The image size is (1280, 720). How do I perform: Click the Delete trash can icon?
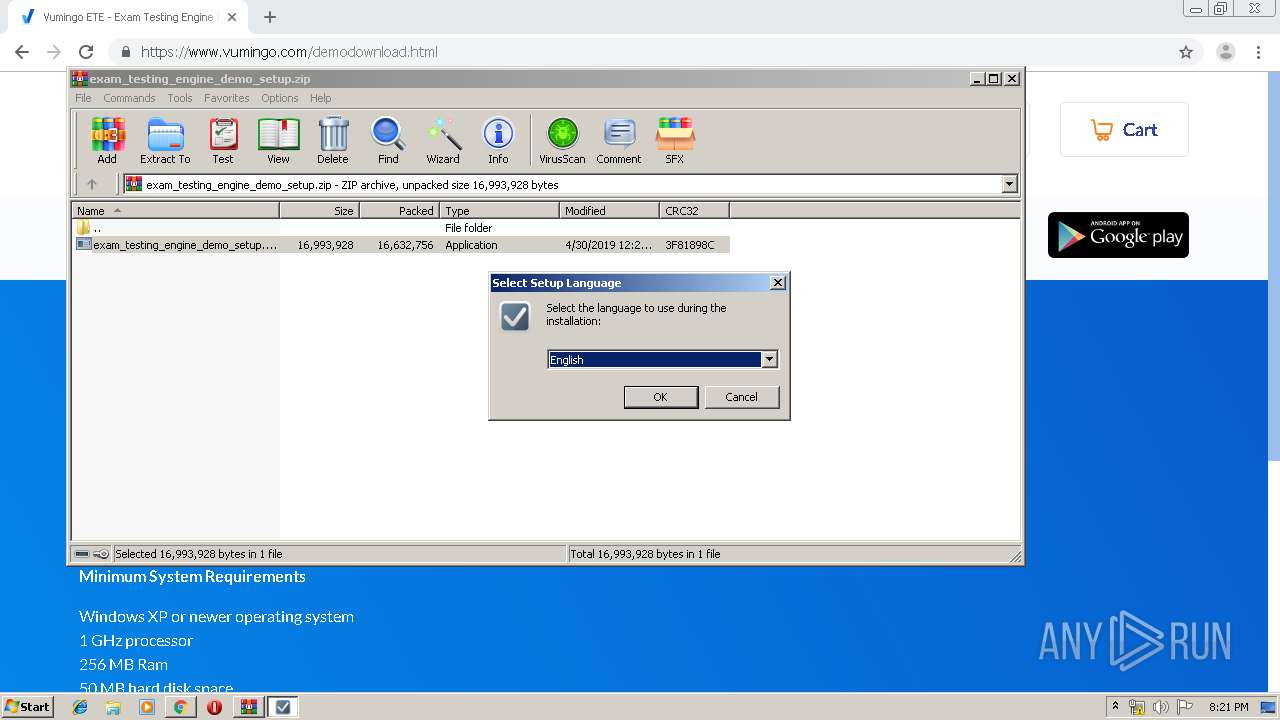pyautogui.click(x=333, y=140)
